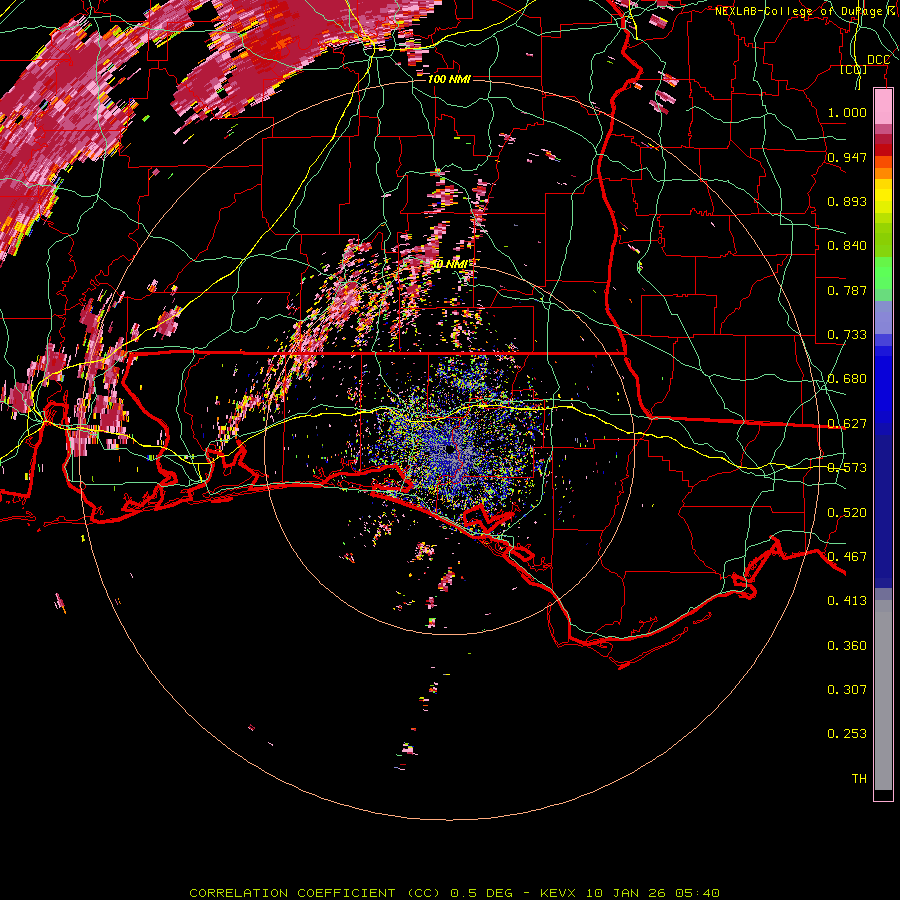Screen dimensions: 900x900
Task: Click the 0.307 legend value
Action: tap(847, 690)
